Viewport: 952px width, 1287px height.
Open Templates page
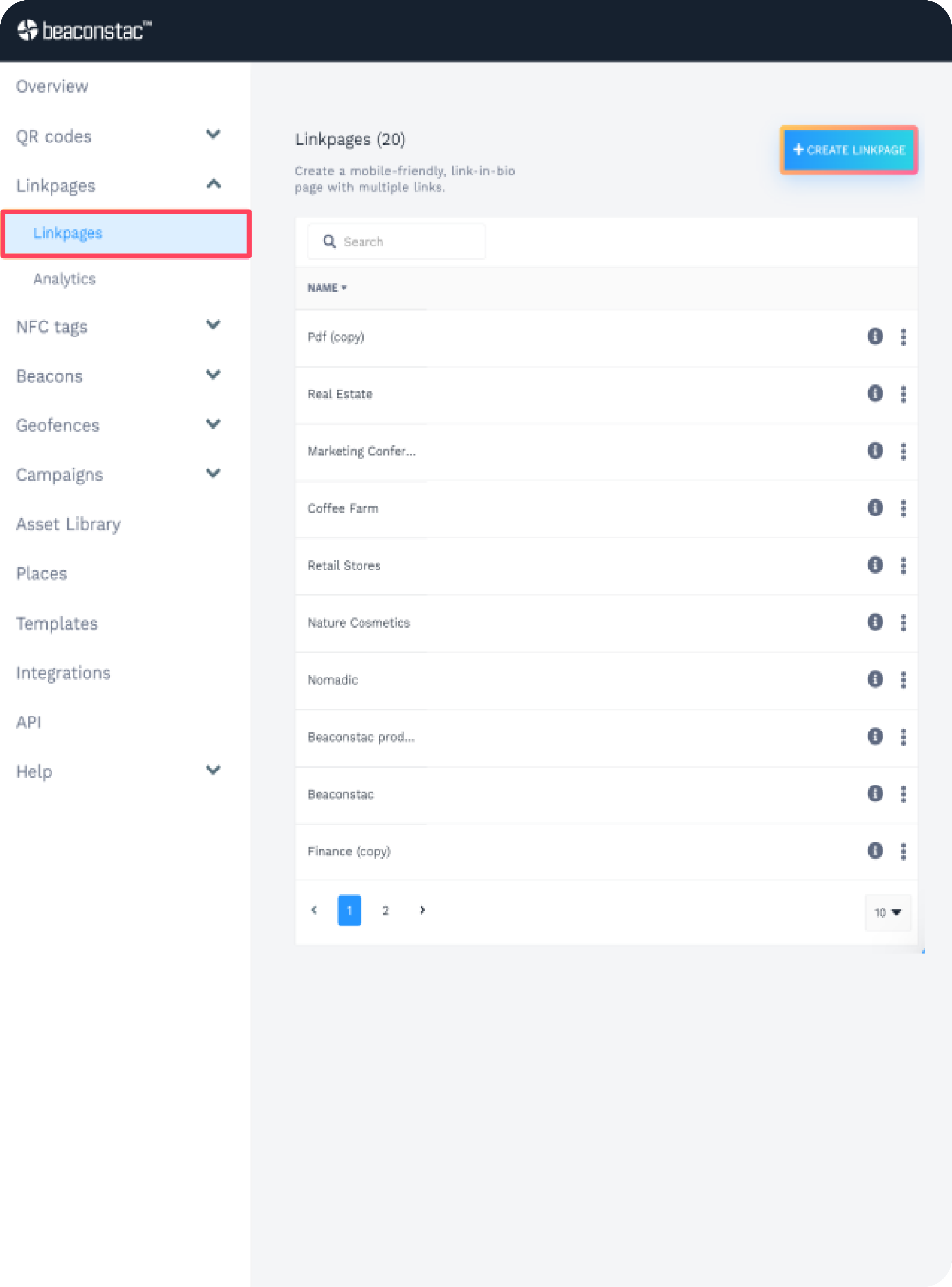(57, 623)
